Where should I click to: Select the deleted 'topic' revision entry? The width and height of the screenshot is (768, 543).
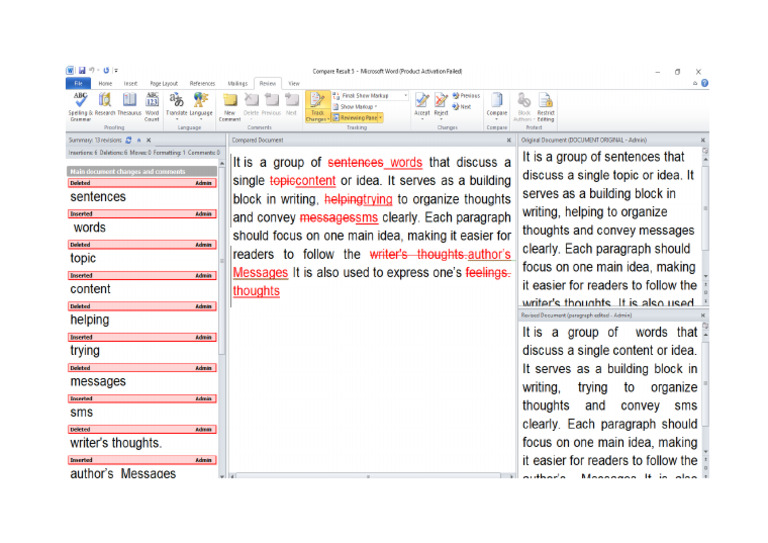pyautogui.click(x=142, y=253)
